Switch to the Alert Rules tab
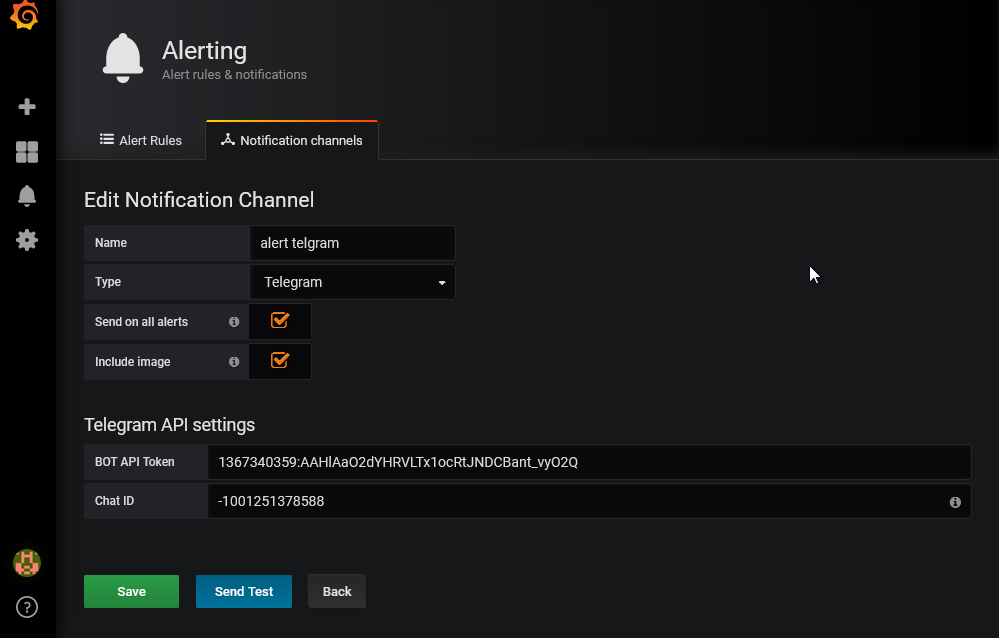Screen dimensions: 999x638 (x=141, y=140)
